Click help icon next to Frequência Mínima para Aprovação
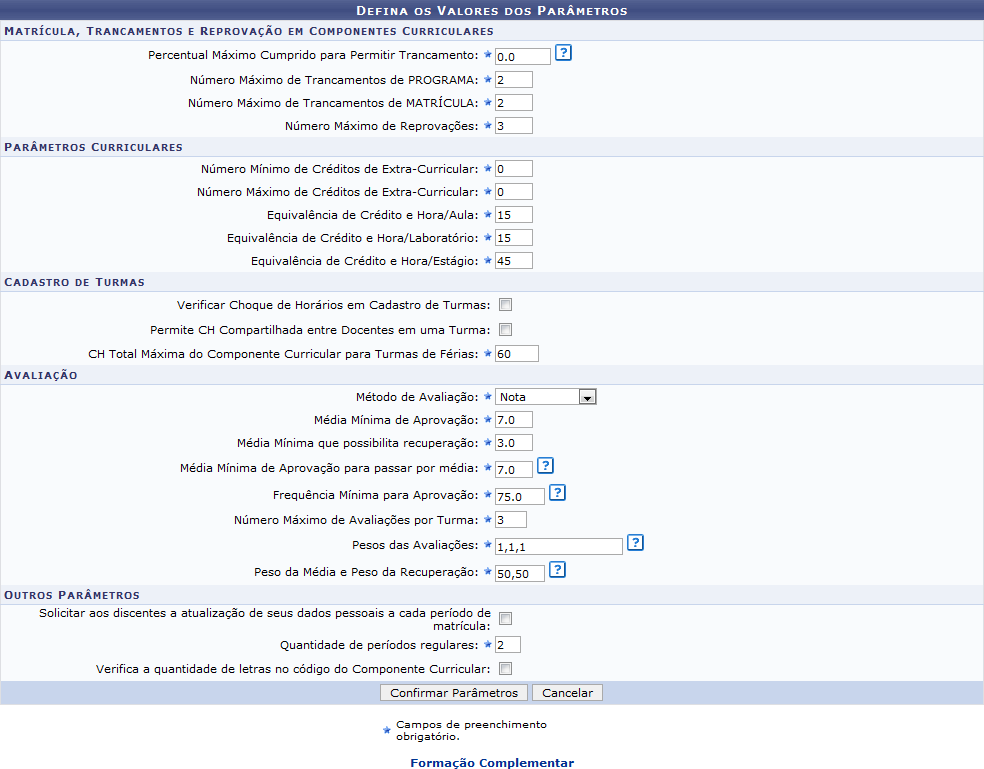The image size is (984, 769). click(557, 492)
